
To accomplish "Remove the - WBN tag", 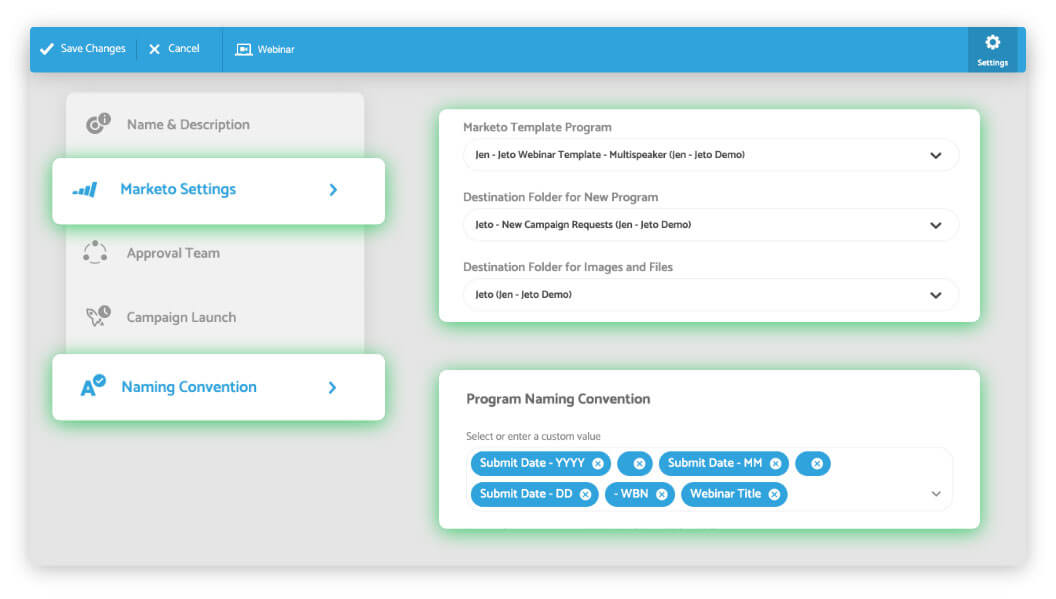I will 661,495.
